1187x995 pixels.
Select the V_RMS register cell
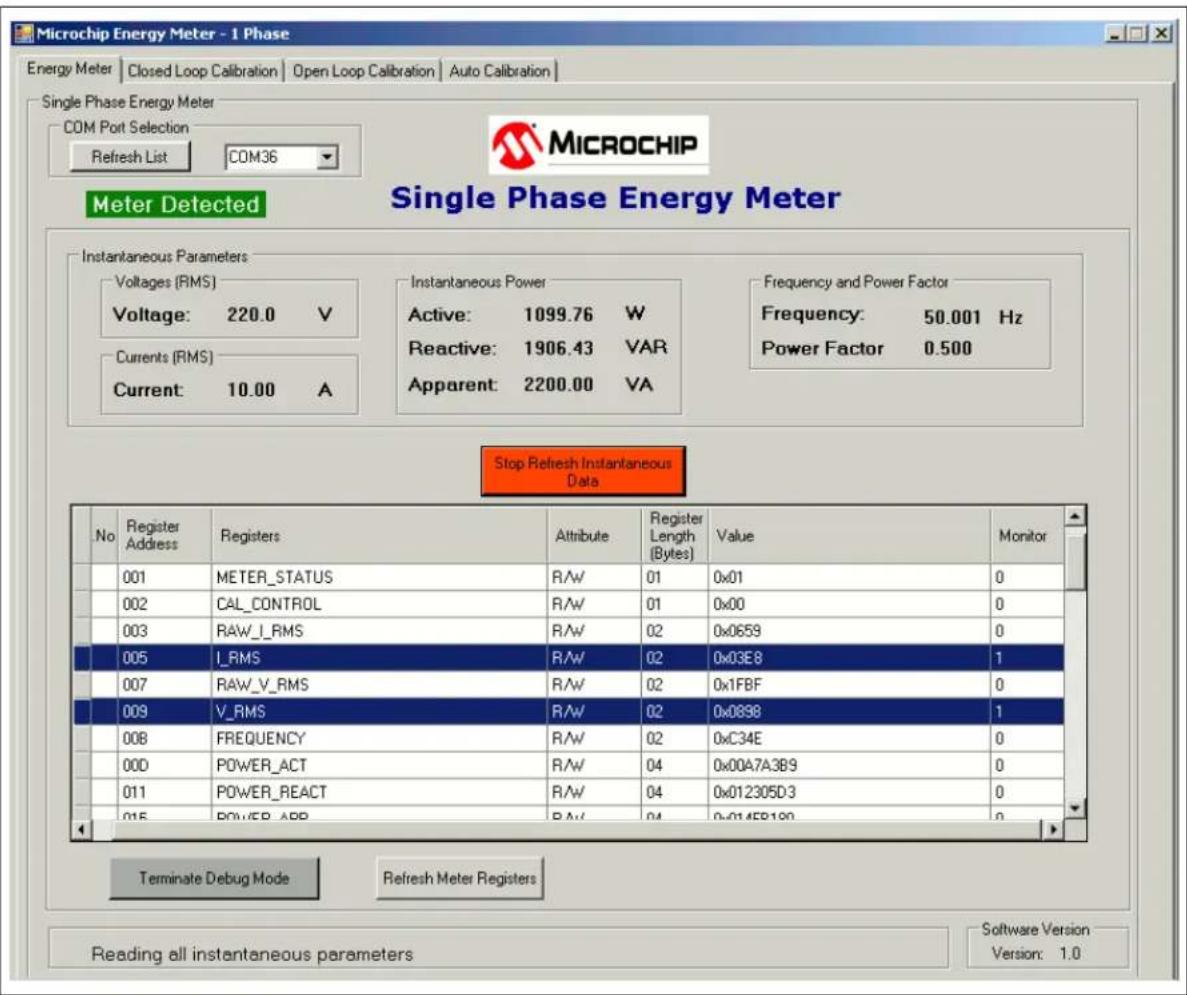(x=379, y=712)
